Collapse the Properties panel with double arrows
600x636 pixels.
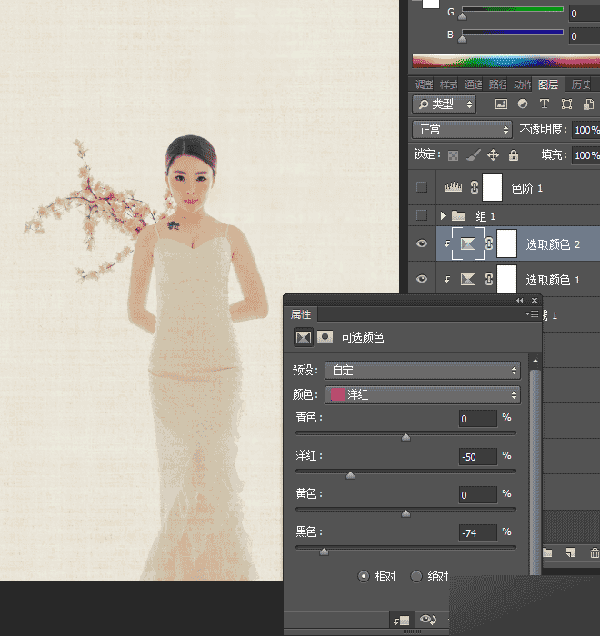point(520,301)
